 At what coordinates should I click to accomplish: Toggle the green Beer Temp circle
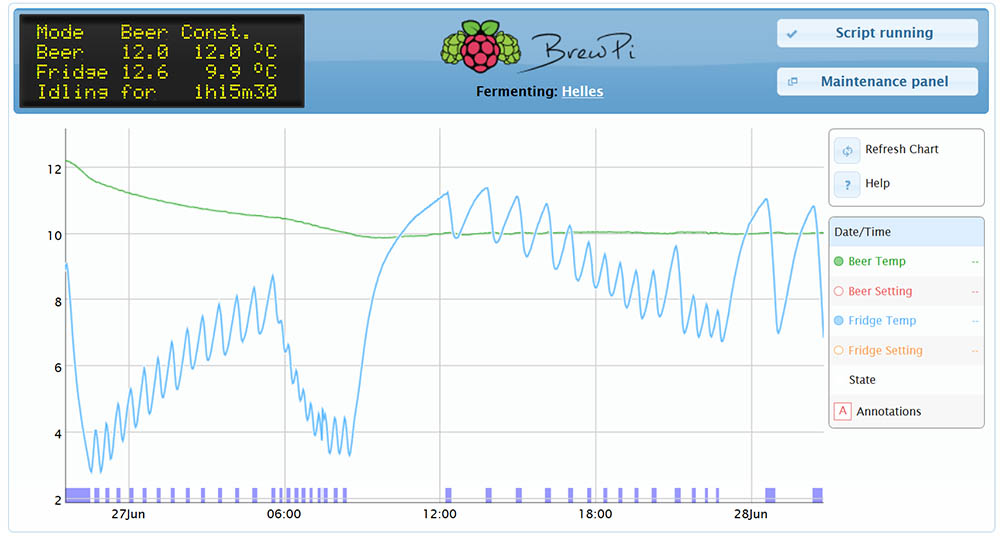[839, 262]
